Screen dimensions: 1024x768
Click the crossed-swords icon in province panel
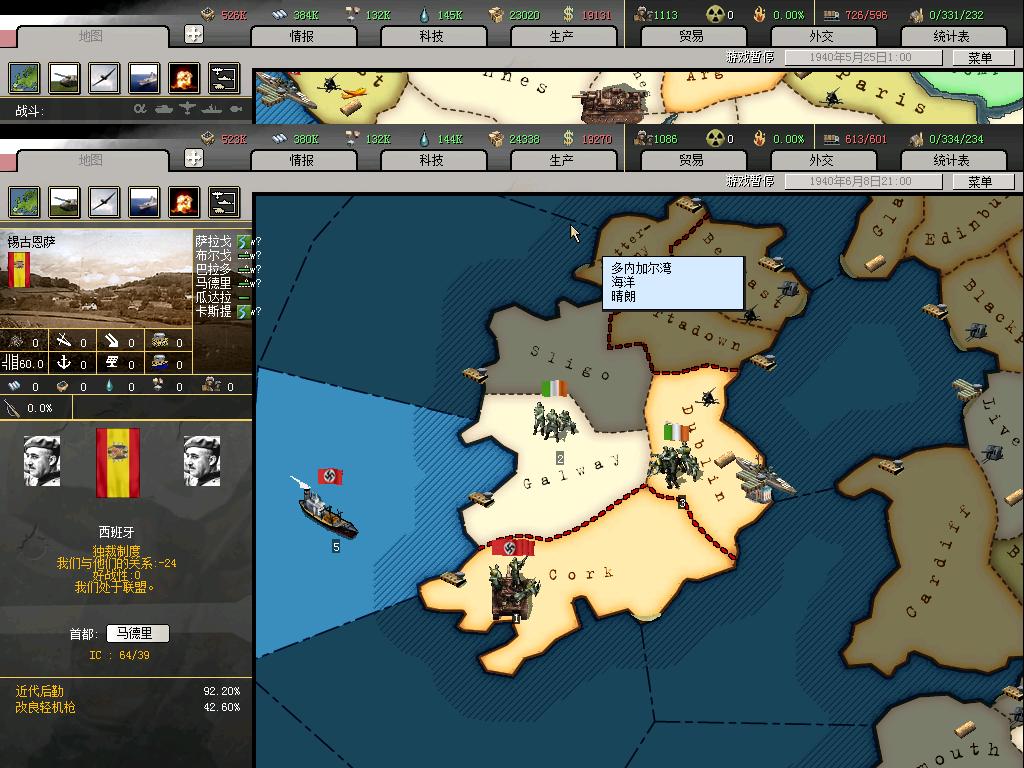(64, 340)
